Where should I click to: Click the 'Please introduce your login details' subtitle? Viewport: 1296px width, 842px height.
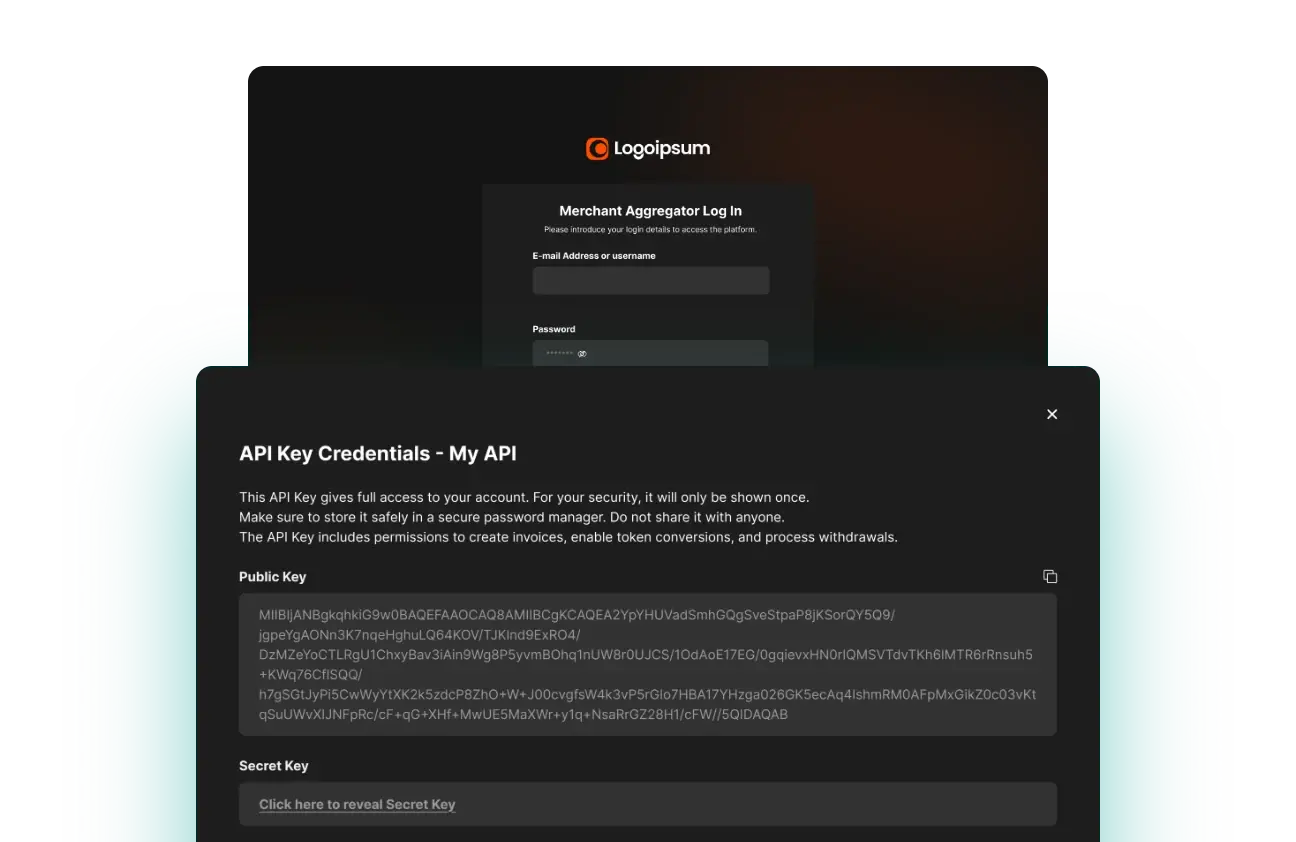click(x=651, y=230)
